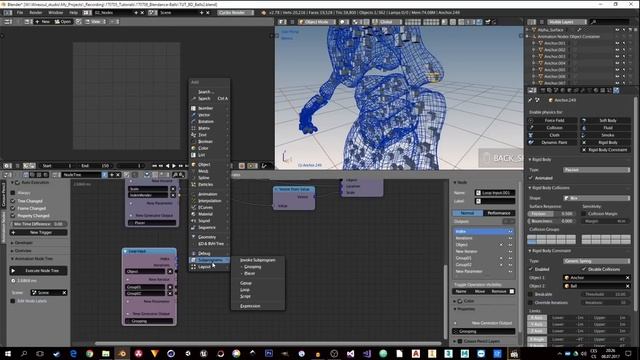Click the Collision physics icon
The height and width of the screenshot is (360, 640).
531,128
